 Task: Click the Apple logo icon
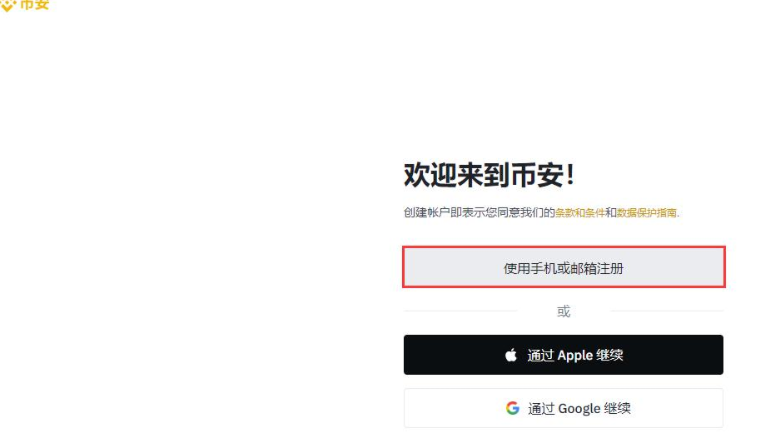tap(511, 355)
